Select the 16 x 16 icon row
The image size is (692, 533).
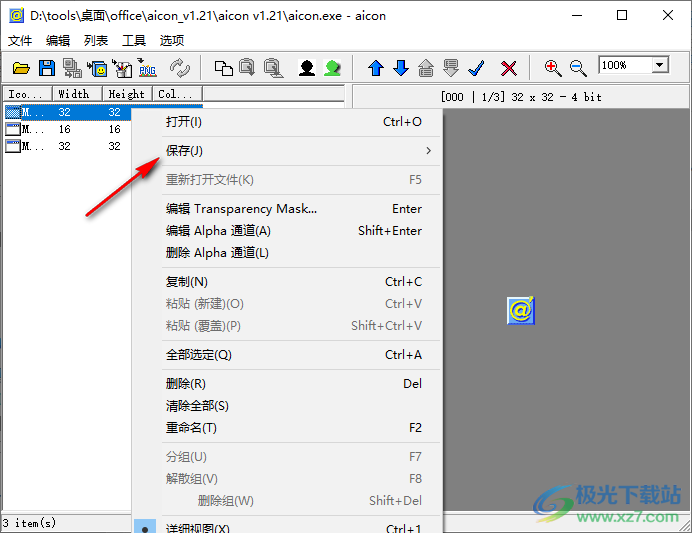point(68,129)
